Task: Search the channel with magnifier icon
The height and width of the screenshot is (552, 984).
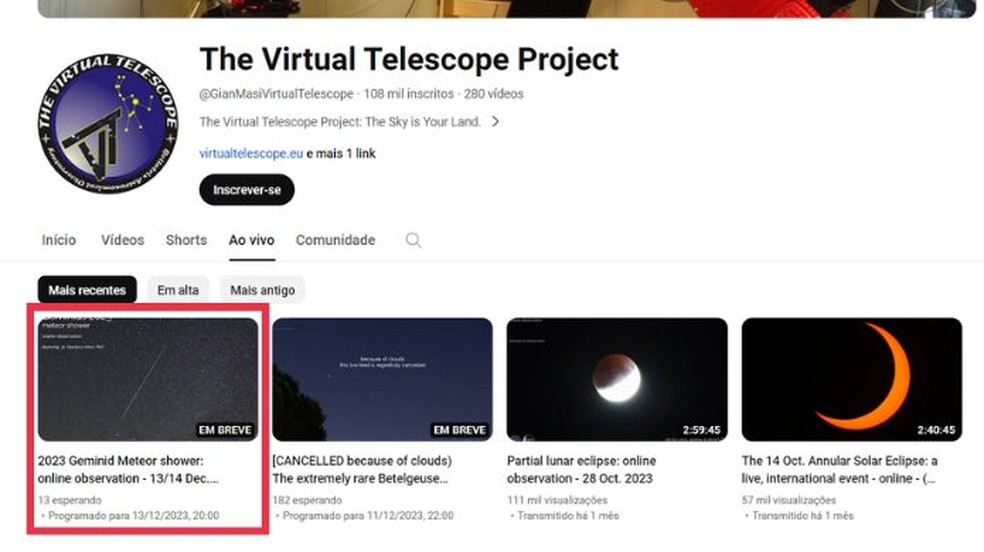Action: pos(413,240)
